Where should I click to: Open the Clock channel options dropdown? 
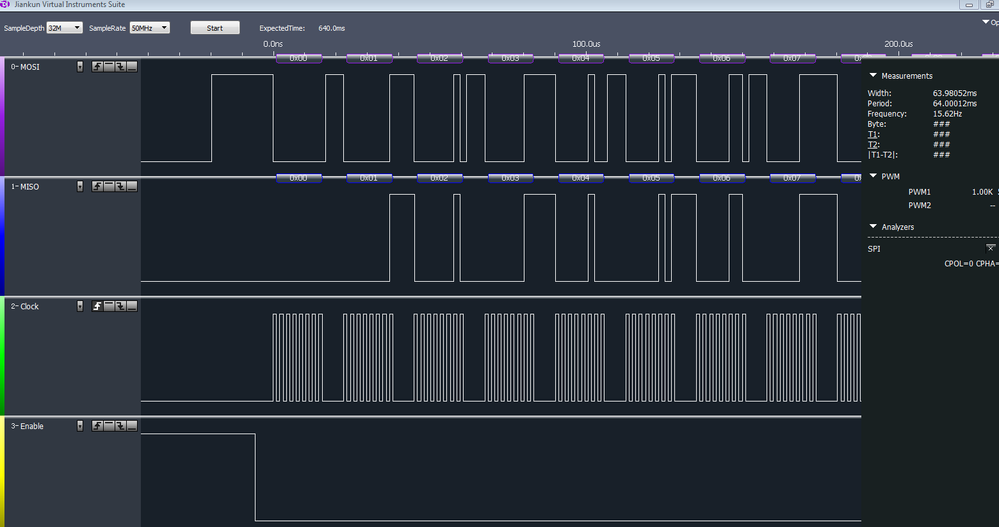point(80,306)
